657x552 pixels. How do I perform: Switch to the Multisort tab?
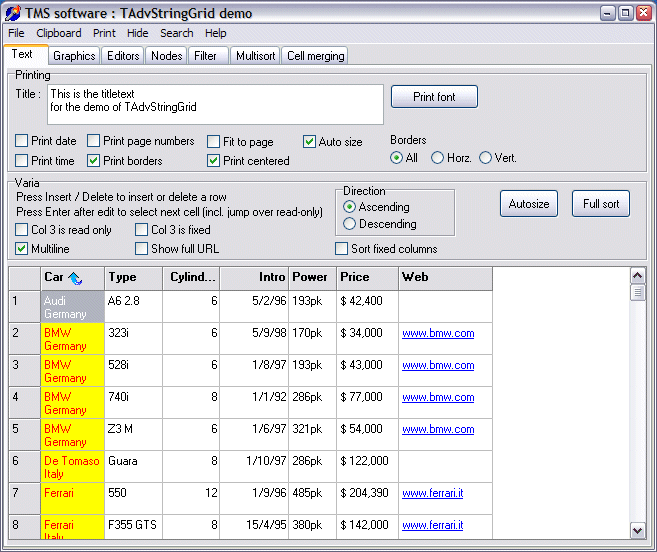coord(255,56)
